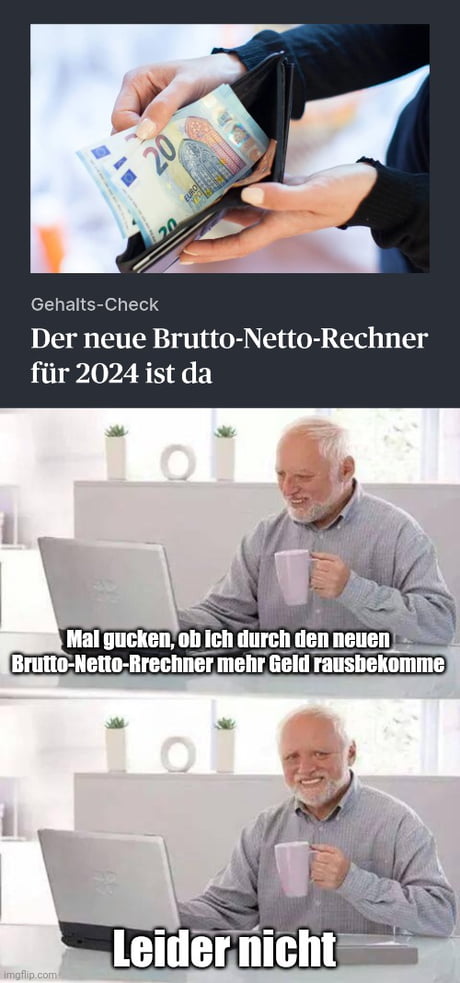This screenshot has width=460, height=983.
Task: Click the left potted plant, upper panel
Action: point(116,452)
